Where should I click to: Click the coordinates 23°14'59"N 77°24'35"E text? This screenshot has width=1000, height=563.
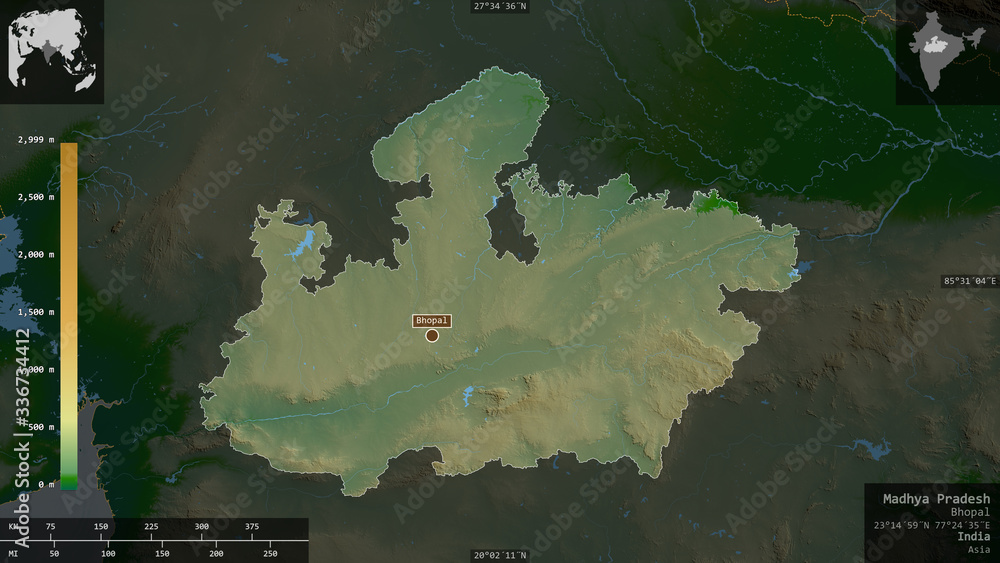pyautogui.click(x=932, y=525)
